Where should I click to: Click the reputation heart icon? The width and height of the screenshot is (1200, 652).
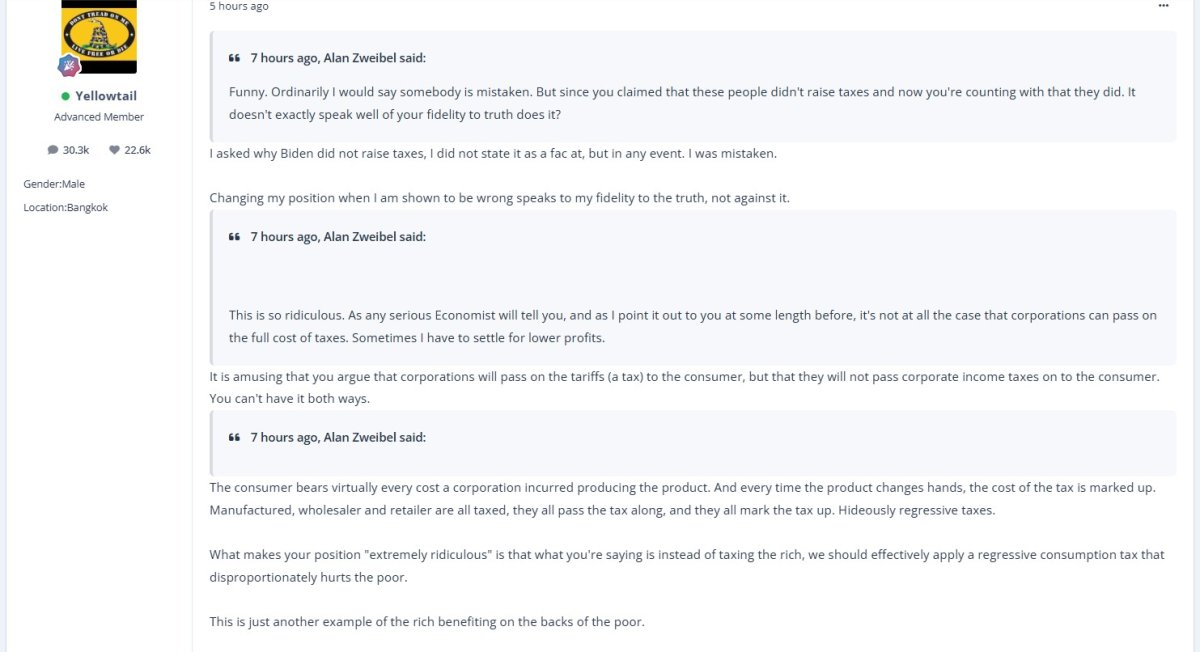115,150
